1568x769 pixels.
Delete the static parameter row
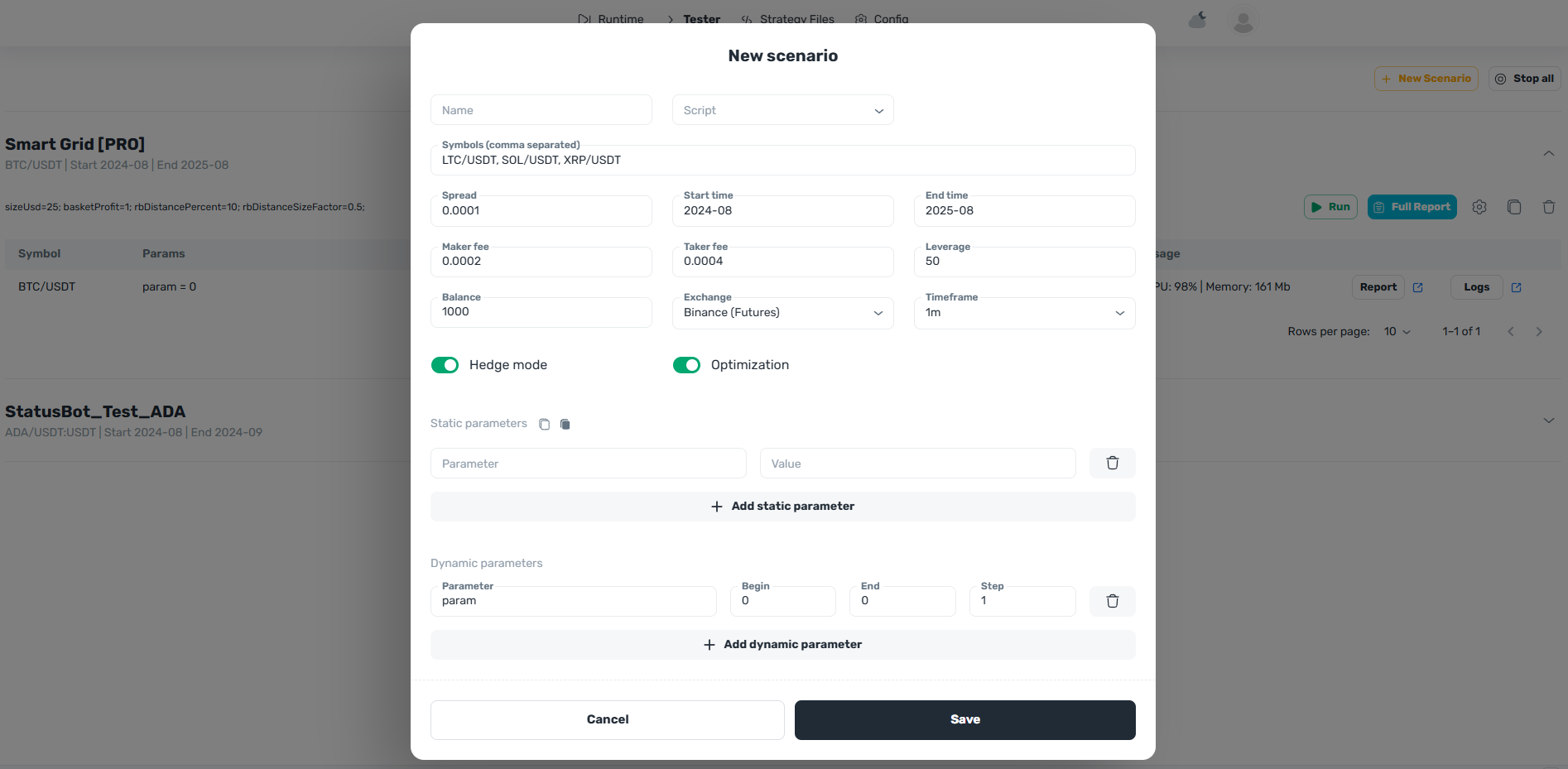(x=1112, y=464)
